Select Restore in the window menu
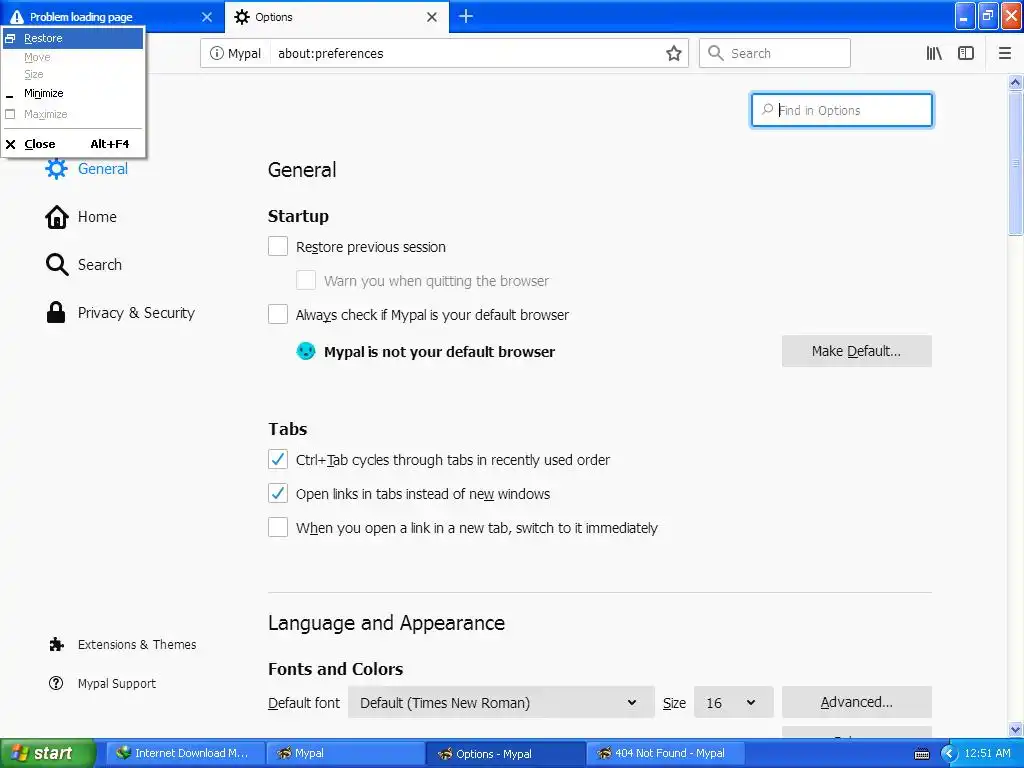1024x768 pixels. pos(72,38)
